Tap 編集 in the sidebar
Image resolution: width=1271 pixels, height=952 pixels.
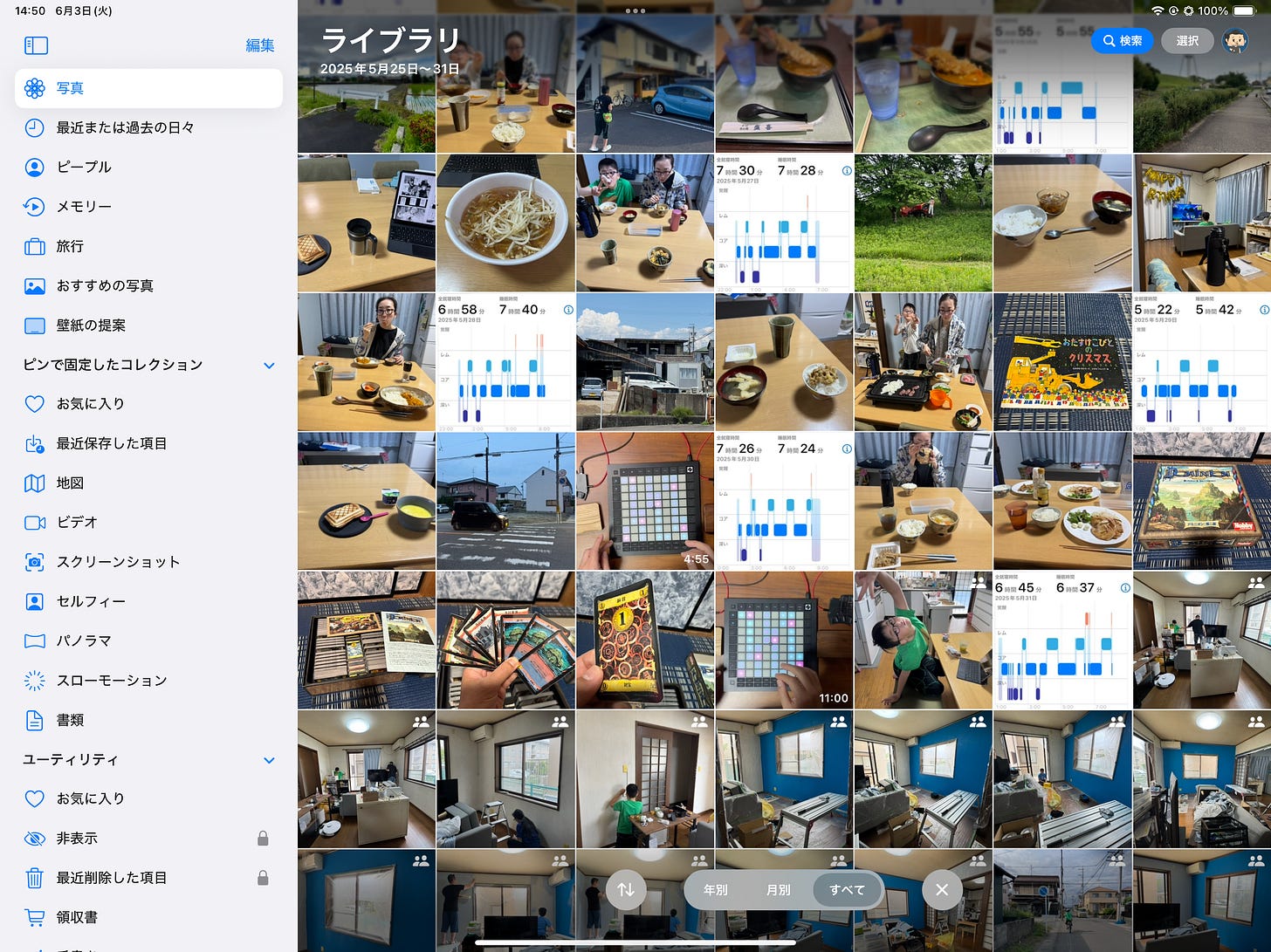coord(260,45)
